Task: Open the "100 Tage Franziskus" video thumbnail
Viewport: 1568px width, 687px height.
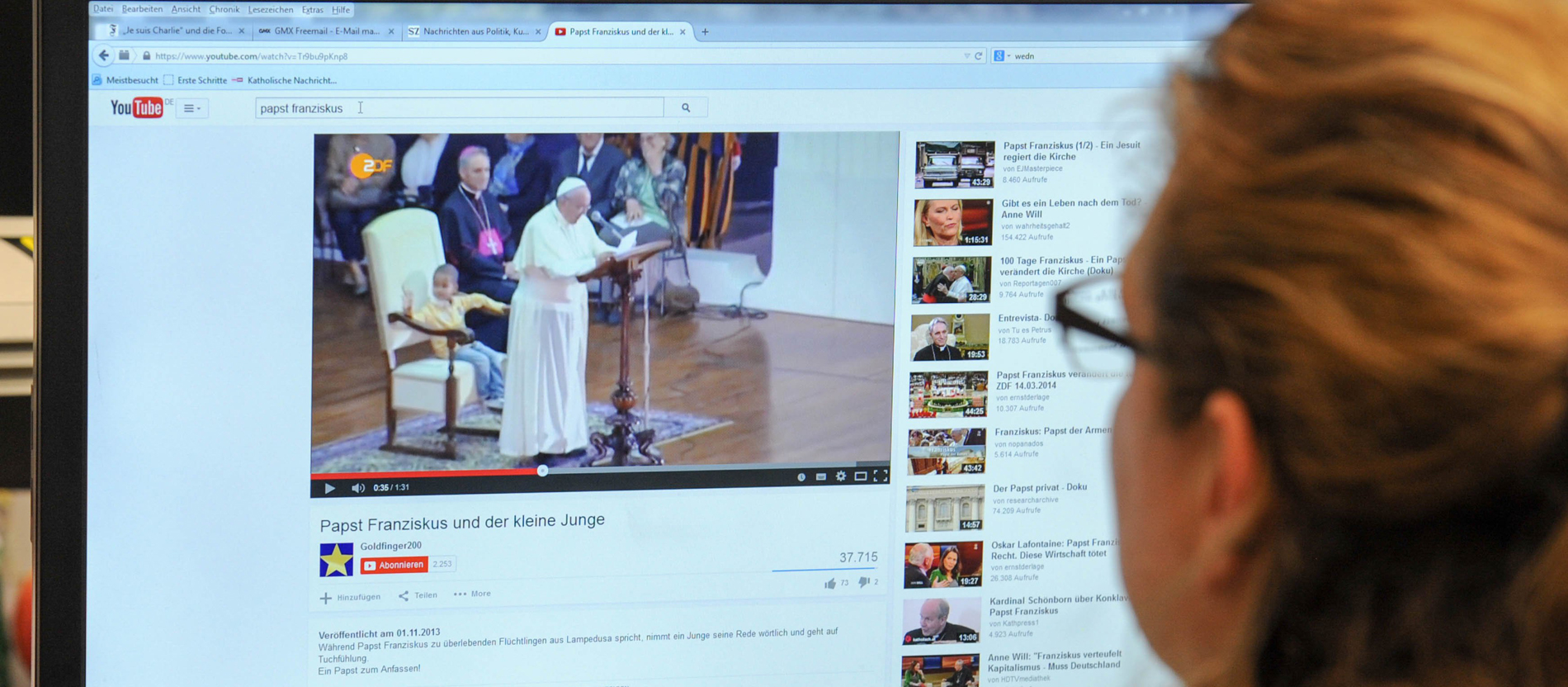Action: (x=951, y=279)
